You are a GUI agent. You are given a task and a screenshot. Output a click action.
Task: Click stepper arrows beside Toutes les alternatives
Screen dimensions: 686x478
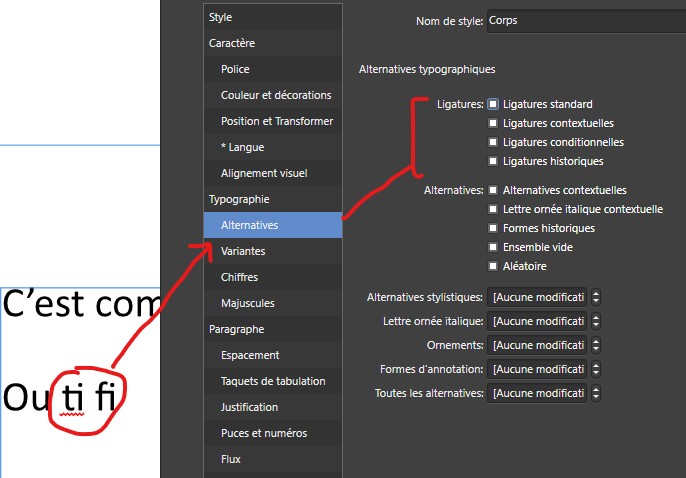click(x=596, y=393)
